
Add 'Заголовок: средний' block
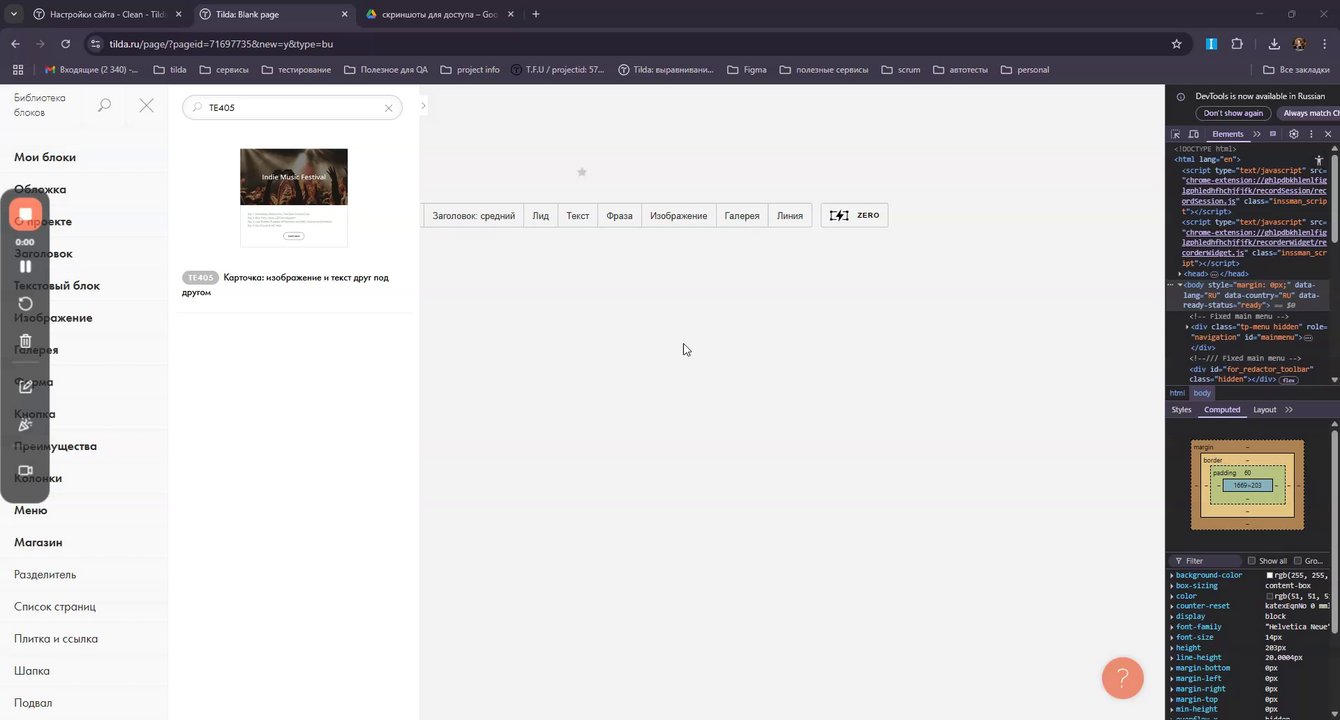coord(473,215)
